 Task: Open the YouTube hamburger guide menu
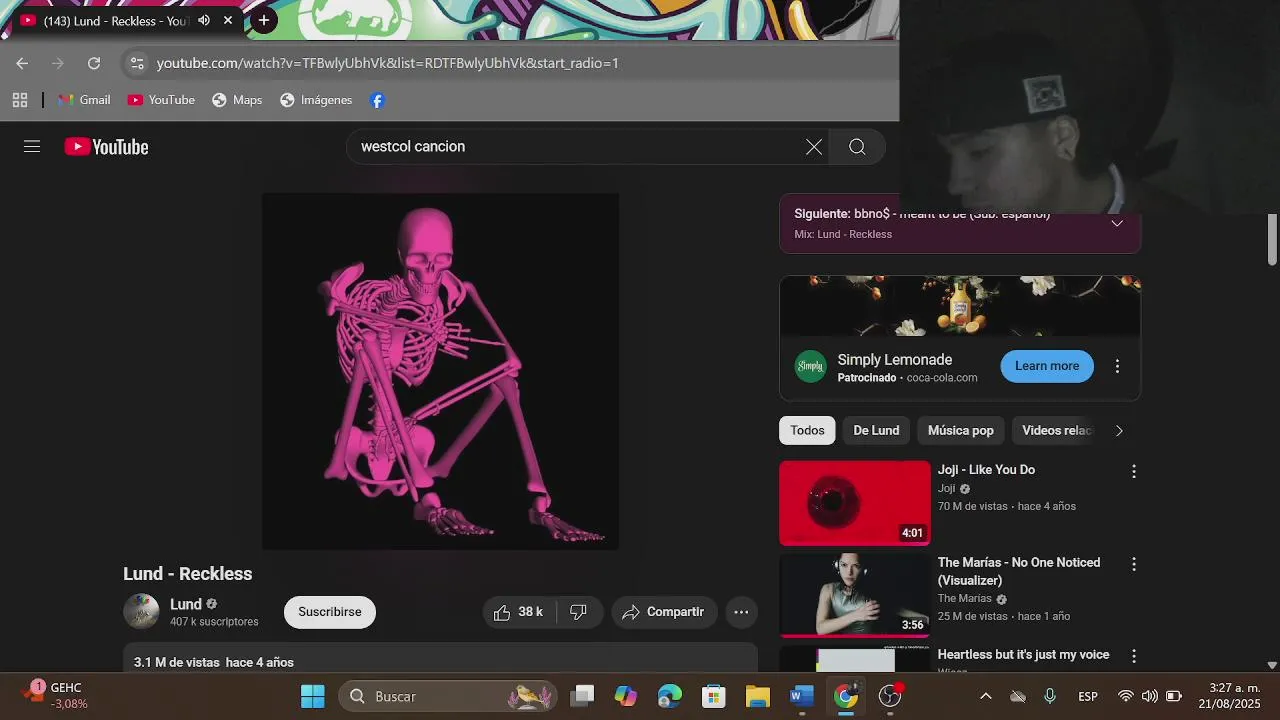click(32, 147)
